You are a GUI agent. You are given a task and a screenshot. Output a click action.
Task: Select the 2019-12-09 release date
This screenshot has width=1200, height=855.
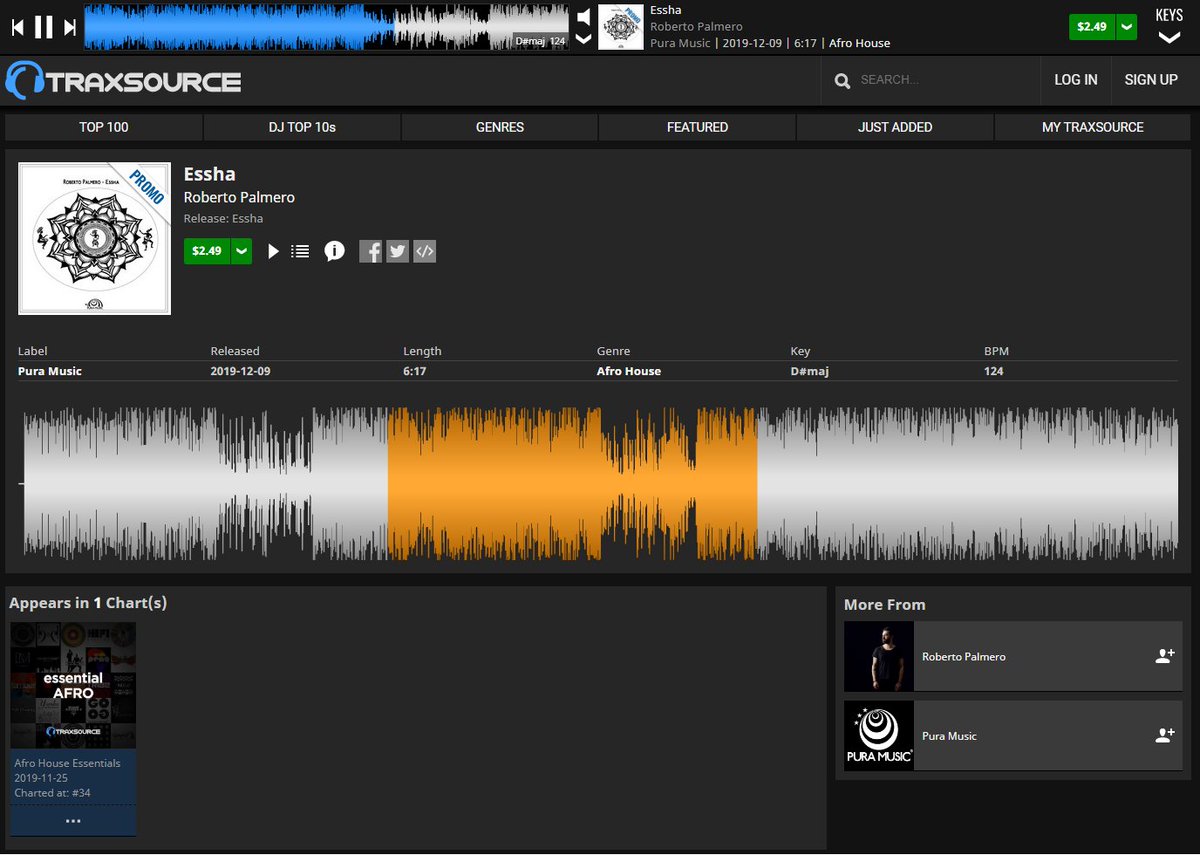coord(240,371)
